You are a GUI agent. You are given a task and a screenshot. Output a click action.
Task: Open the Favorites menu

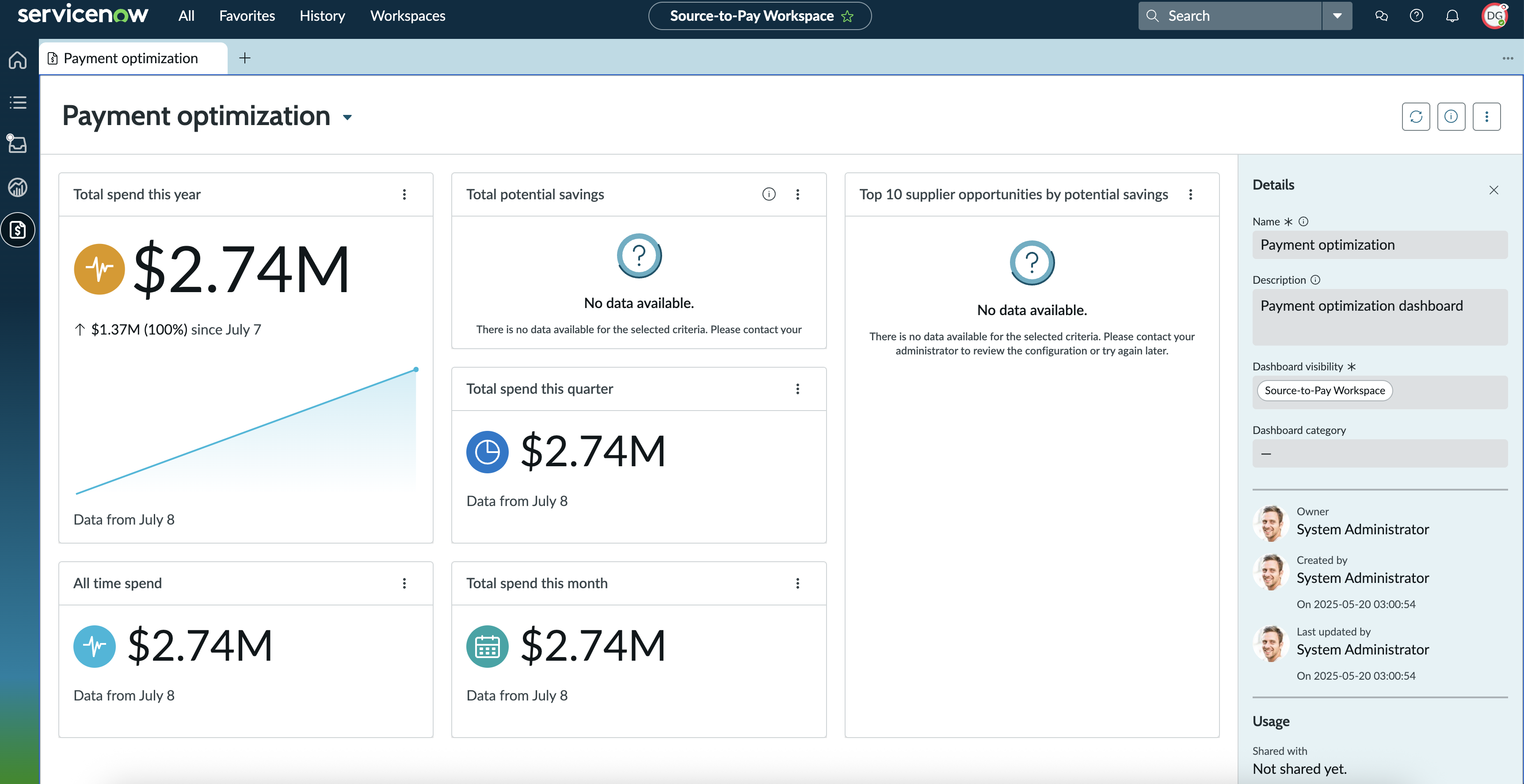pos(247,16)
